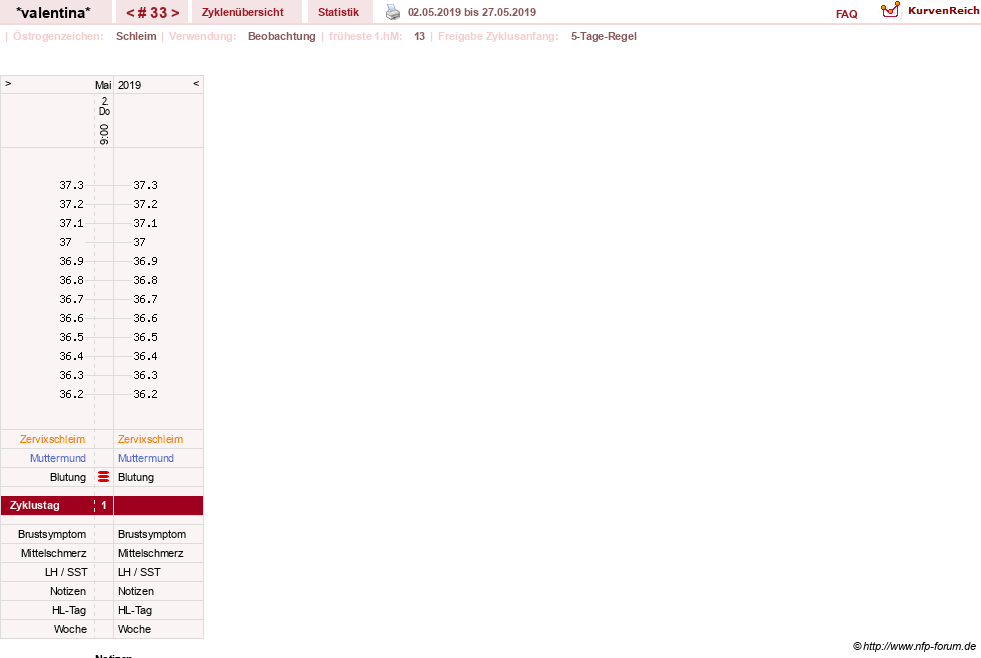This screenshot has height=658, width=981.
Task: Click the left Woche row label
Action: (x=70, y=629)
